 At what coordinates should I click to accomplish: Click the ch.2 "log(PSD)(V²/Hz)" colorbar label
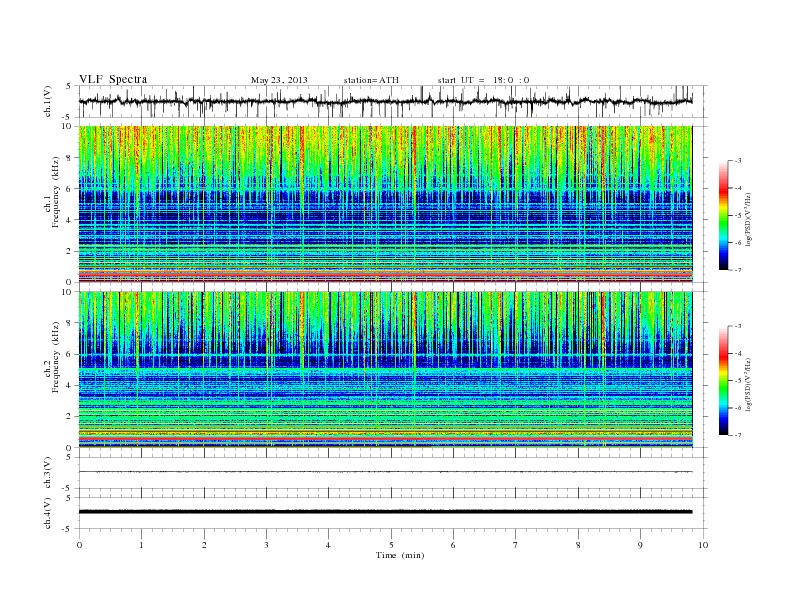click(x=748, y=384)
